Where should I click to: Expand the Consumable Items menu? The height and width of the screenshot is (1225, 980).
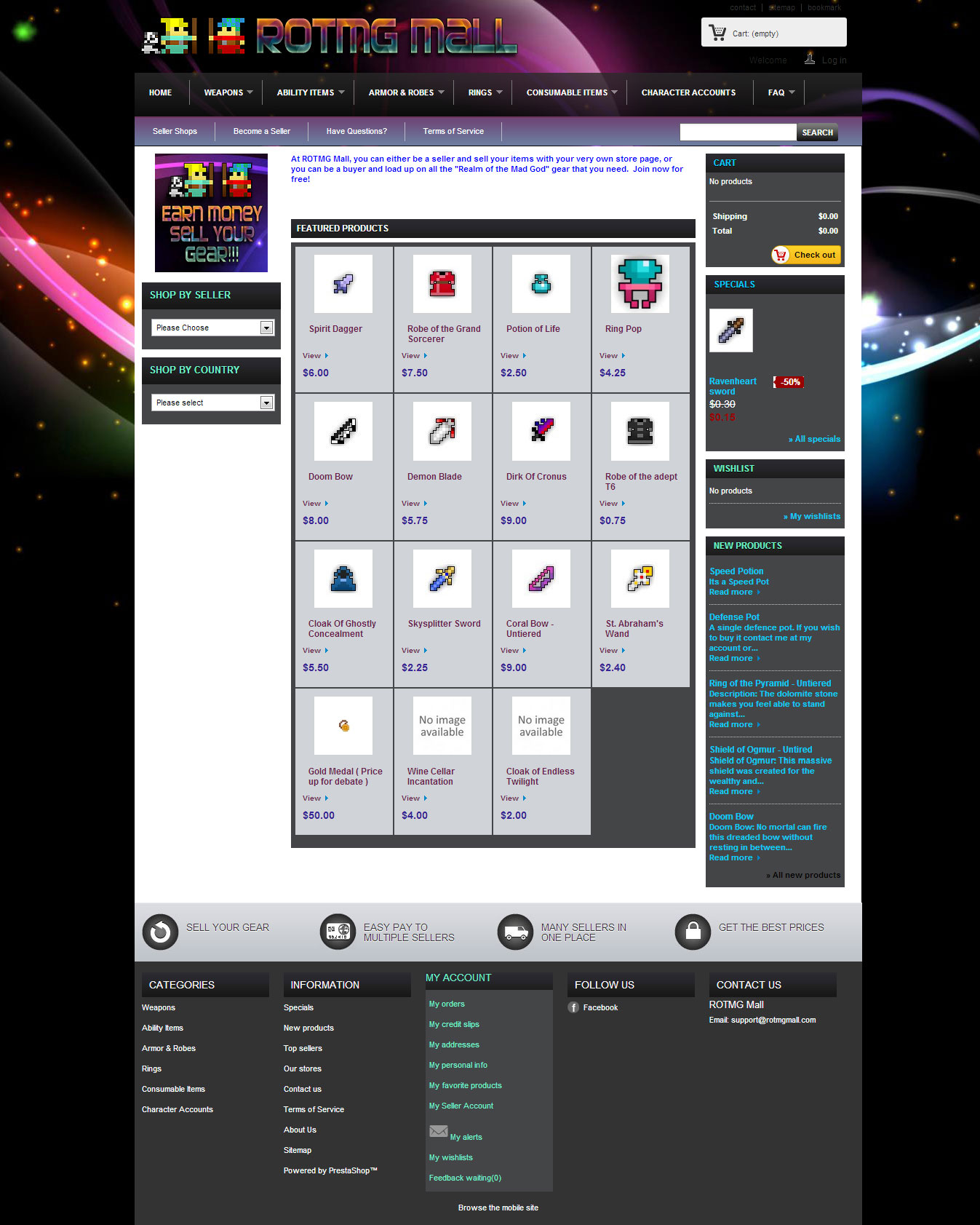(571, 92)
